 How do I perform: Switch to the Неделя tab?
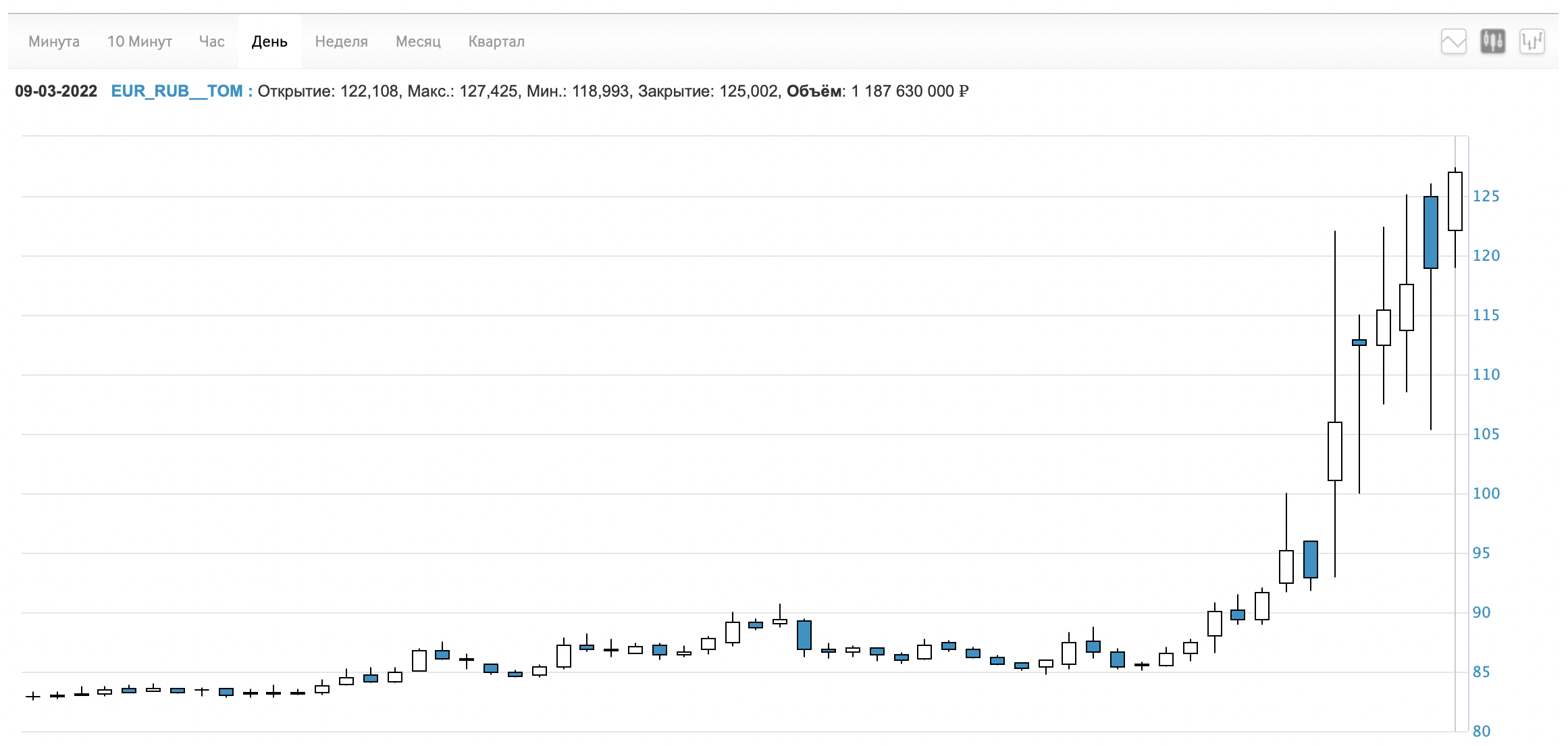[342, 41]
